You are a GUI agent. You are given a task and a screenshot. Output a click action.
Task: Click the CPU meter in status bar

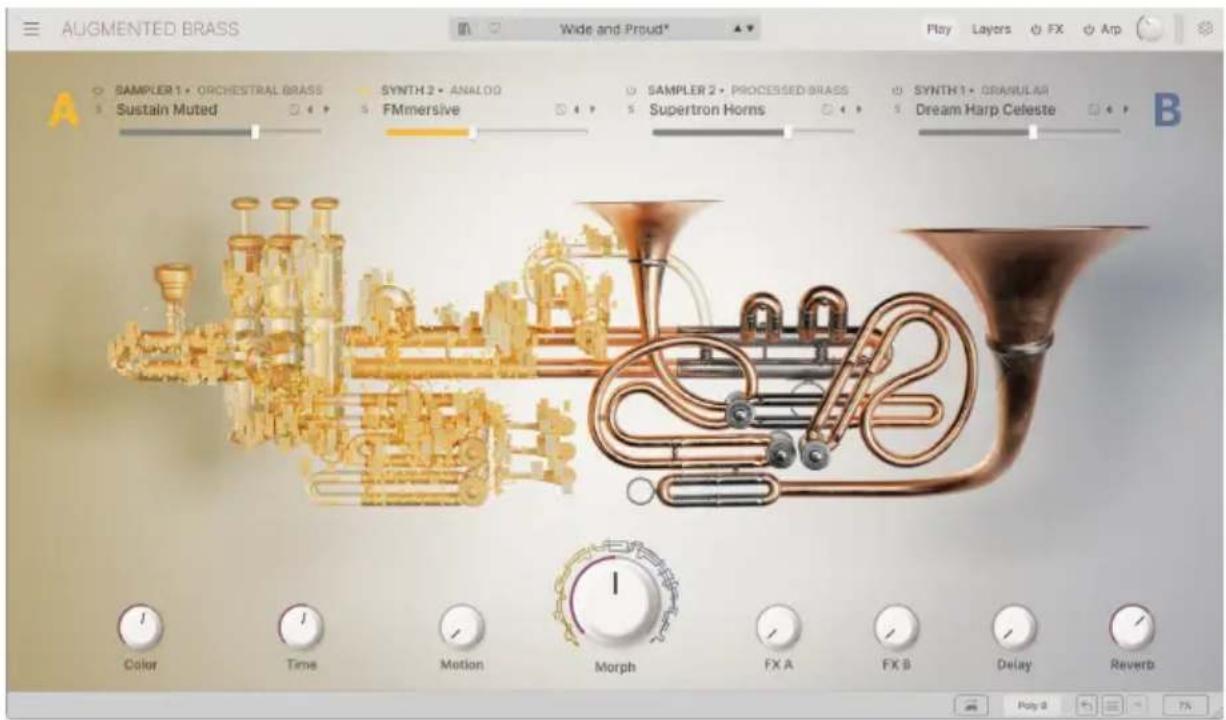(1185, 705)
